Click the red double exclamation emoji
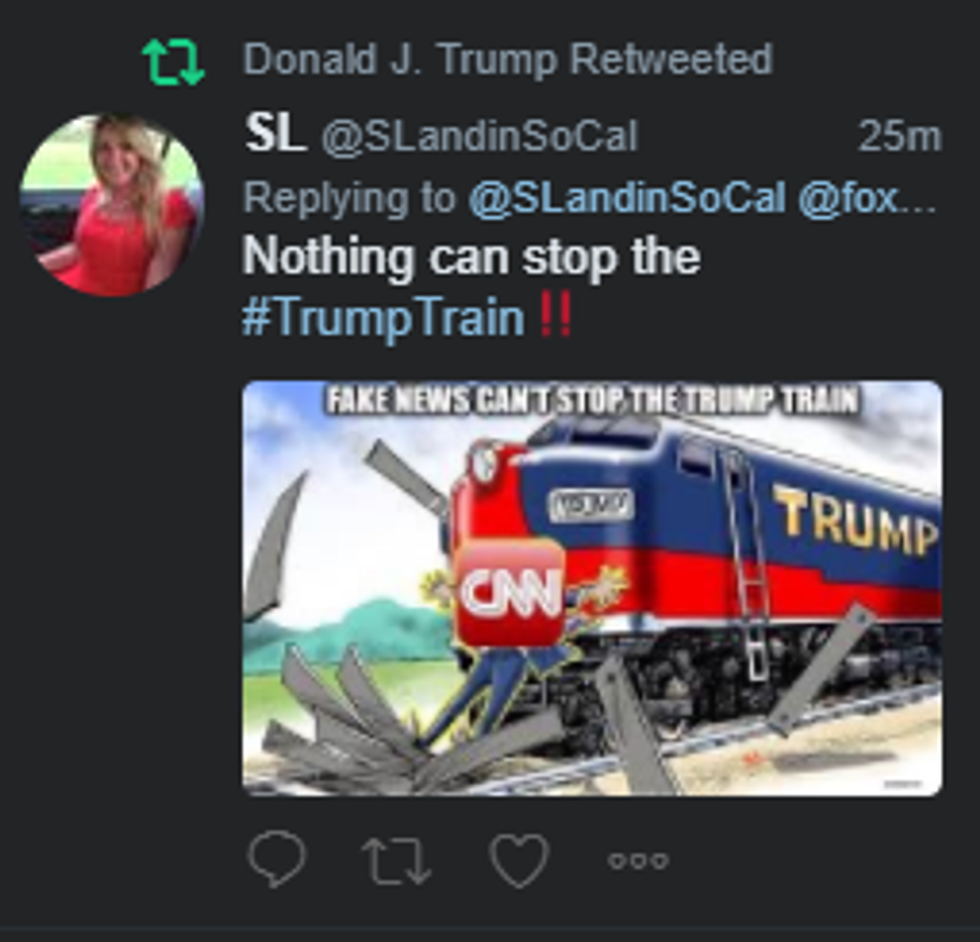 click(554, 319)
